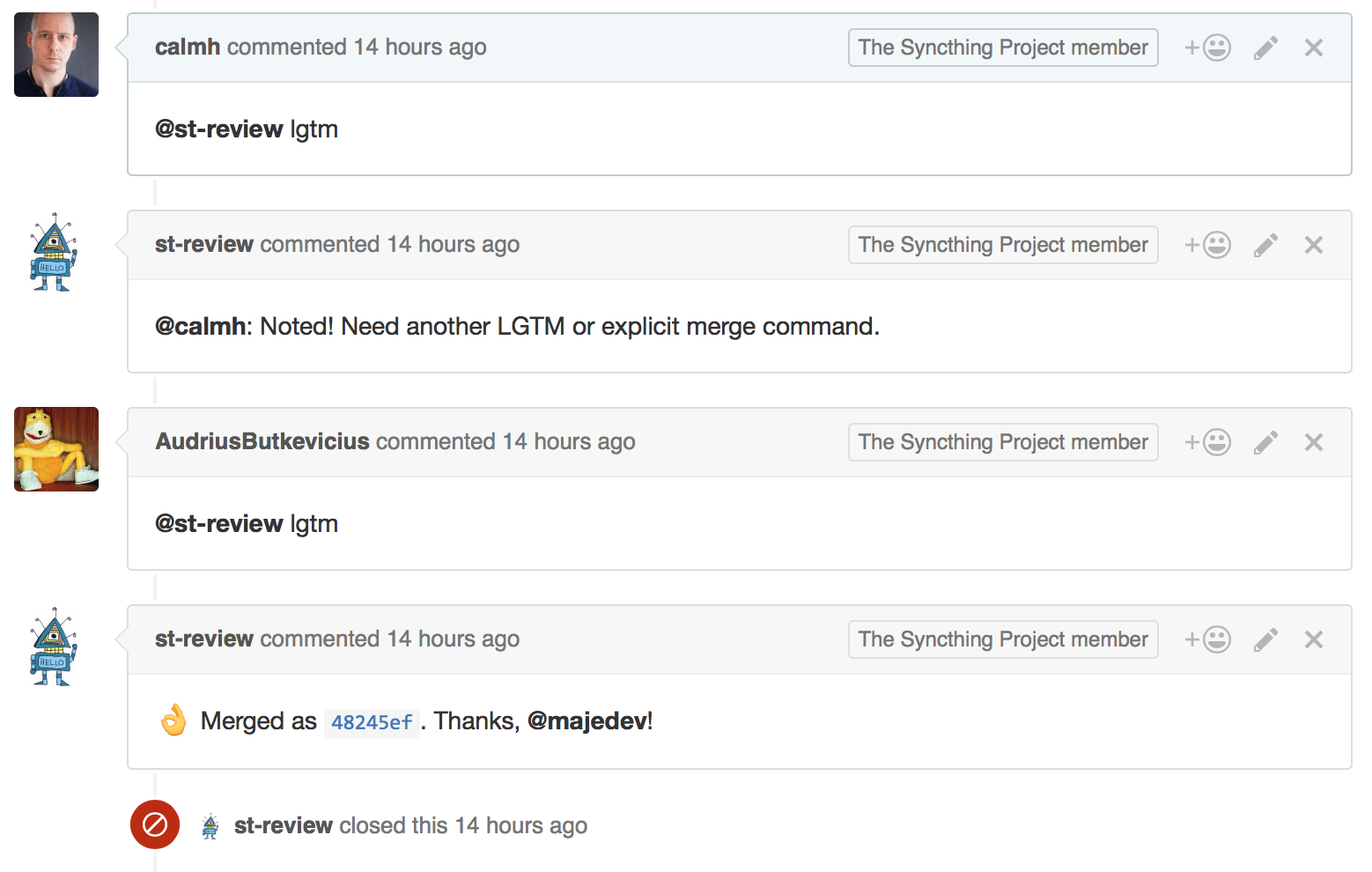Screen dimensions: 1372x872
Task: Edit calmh's comment with pencil icon
Action: click(x=1265, y=48)
